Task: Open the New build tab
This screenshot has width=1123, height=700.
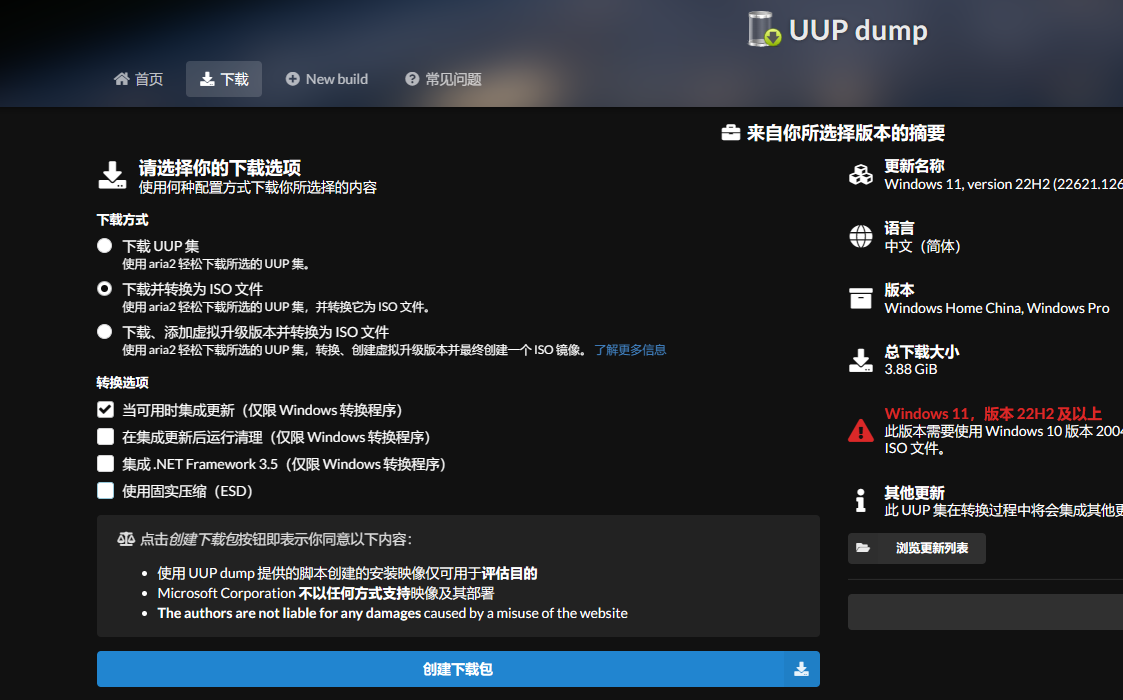Action: 327,79
